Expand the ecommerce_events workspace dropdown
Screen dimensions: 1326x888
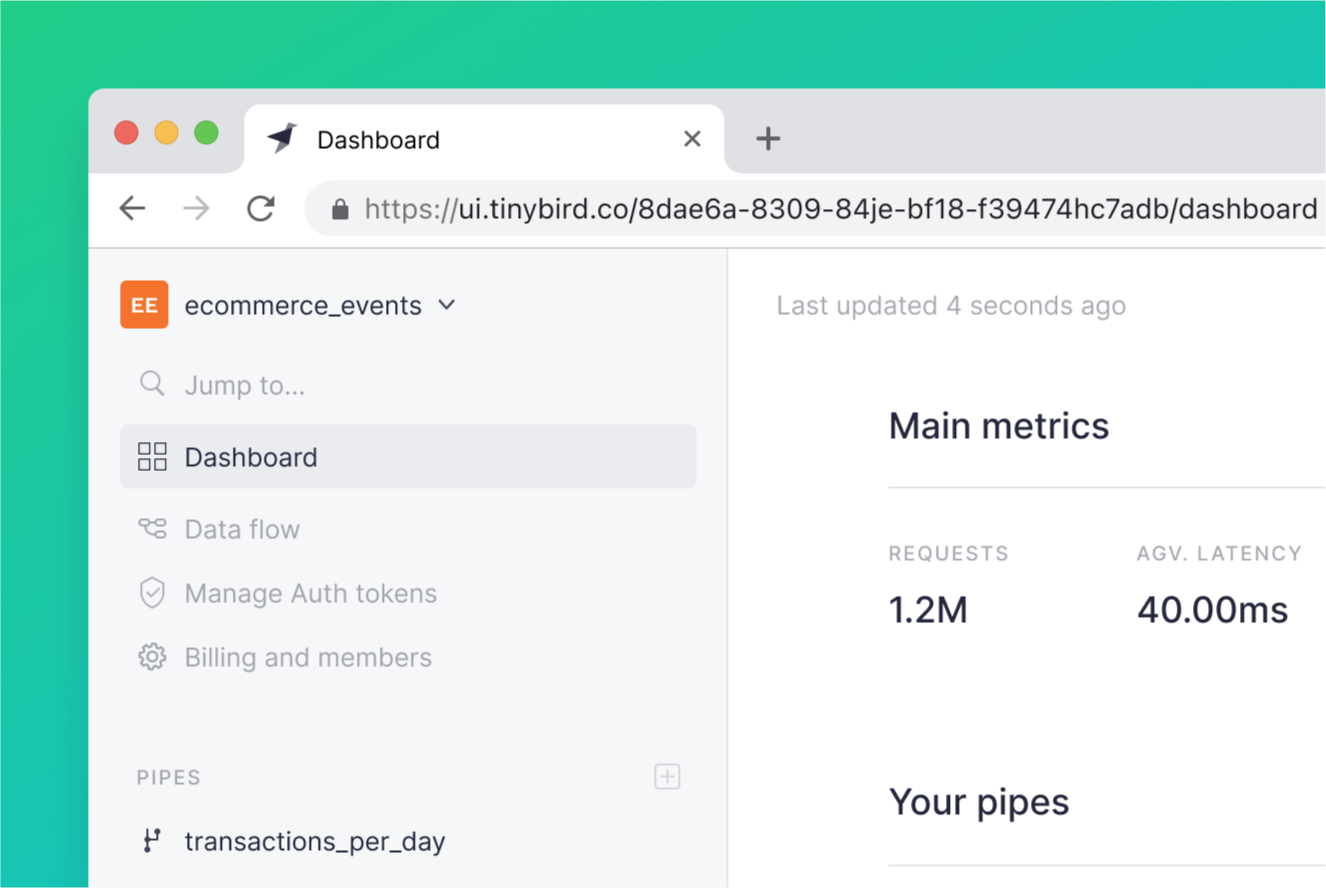point(447,305)
